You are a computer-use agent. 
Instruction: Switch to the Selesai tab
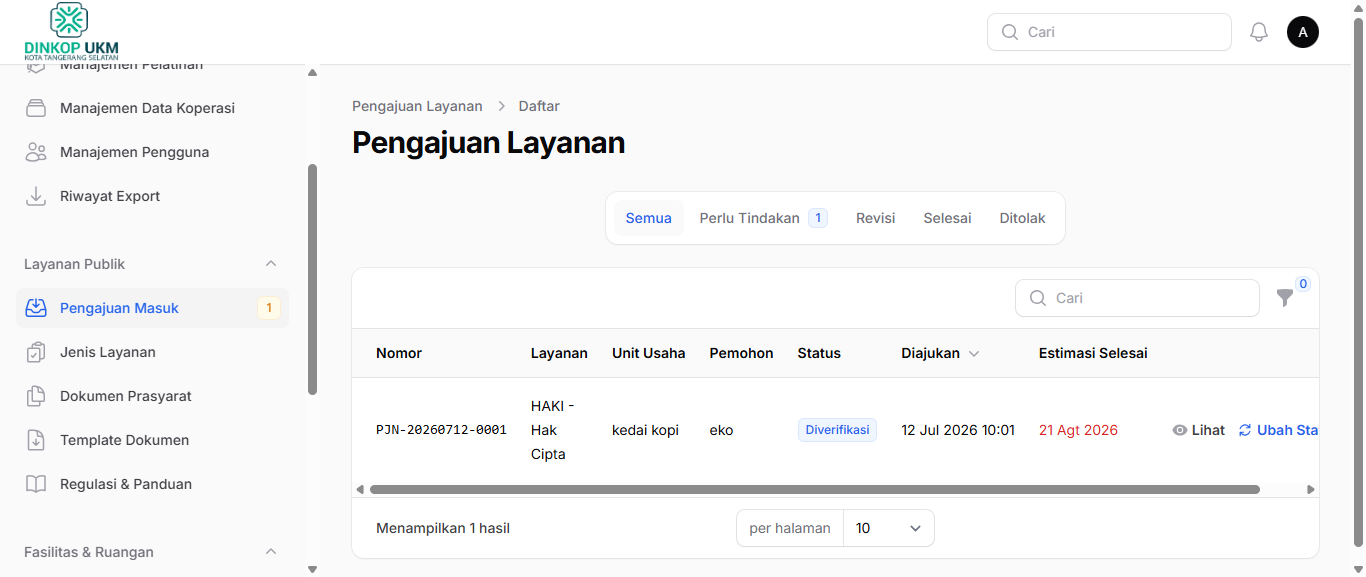coord(947,218)
